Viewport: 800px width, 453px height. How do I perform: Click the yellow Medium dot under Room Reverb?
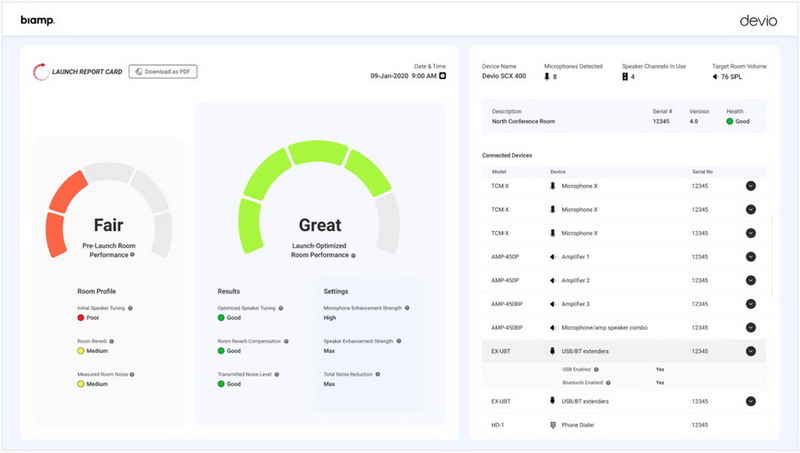(x=81, y=351)
